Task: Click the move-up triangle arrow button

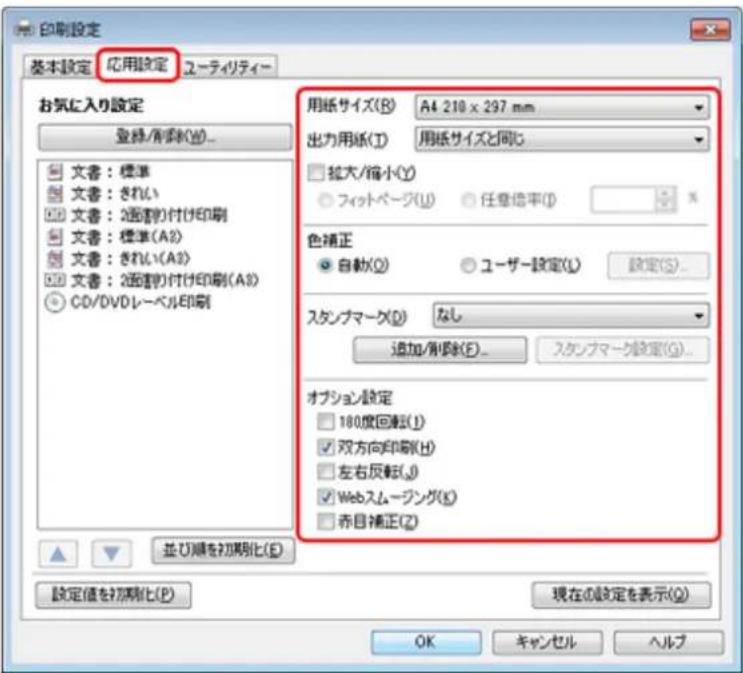Action: (58, 553)
